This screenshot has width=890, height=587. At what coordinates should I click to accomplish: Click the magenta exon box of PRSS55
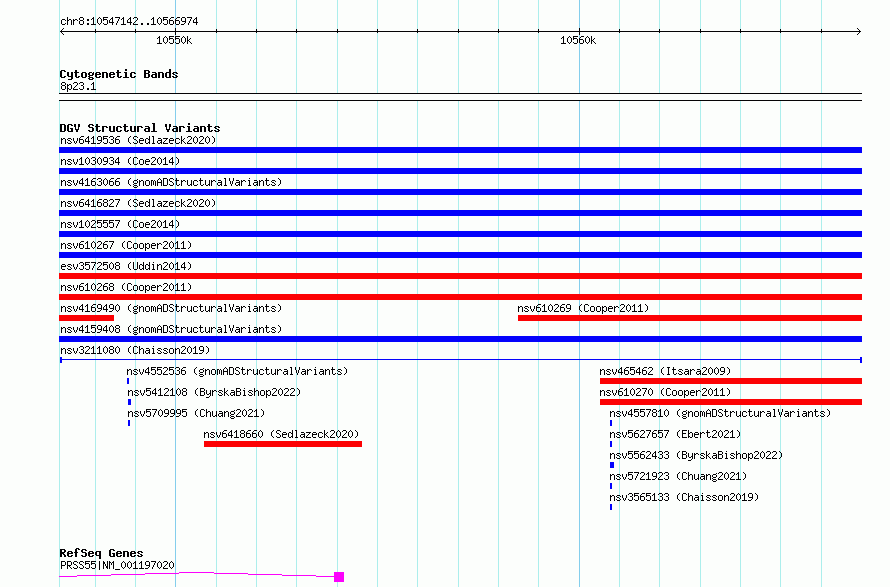339,577
